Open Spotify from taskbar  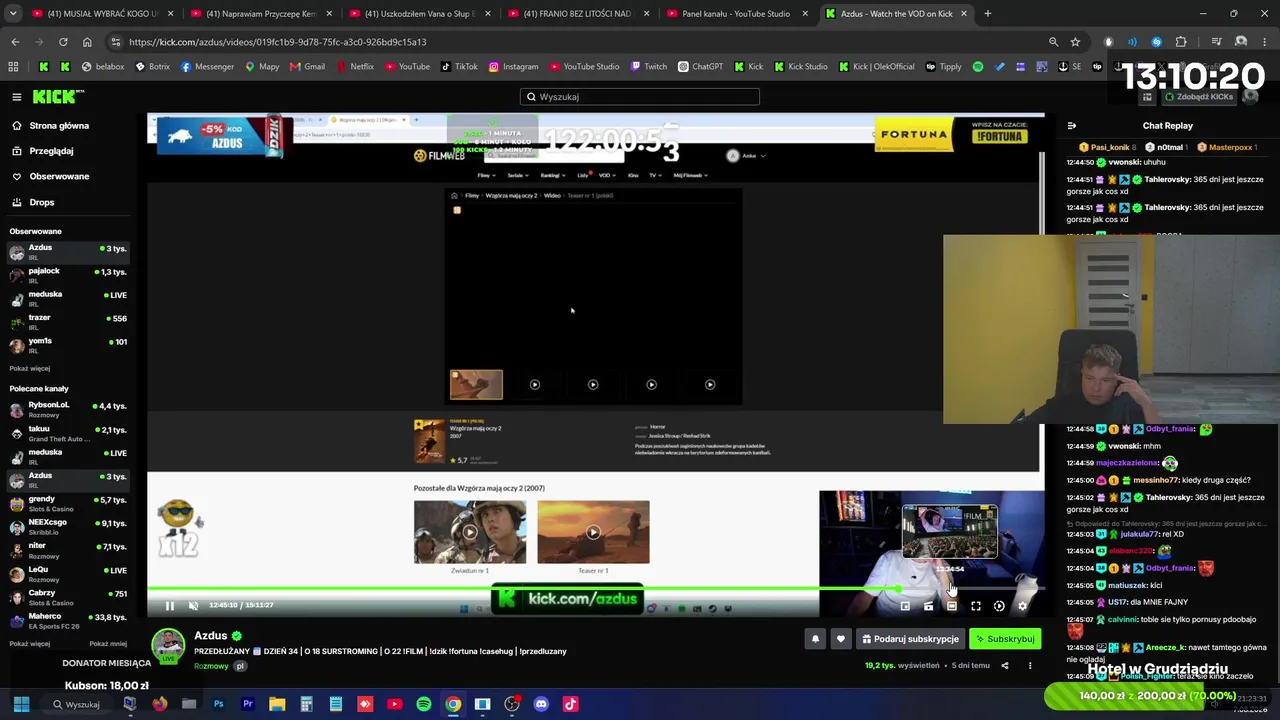(x=424, y=704)
